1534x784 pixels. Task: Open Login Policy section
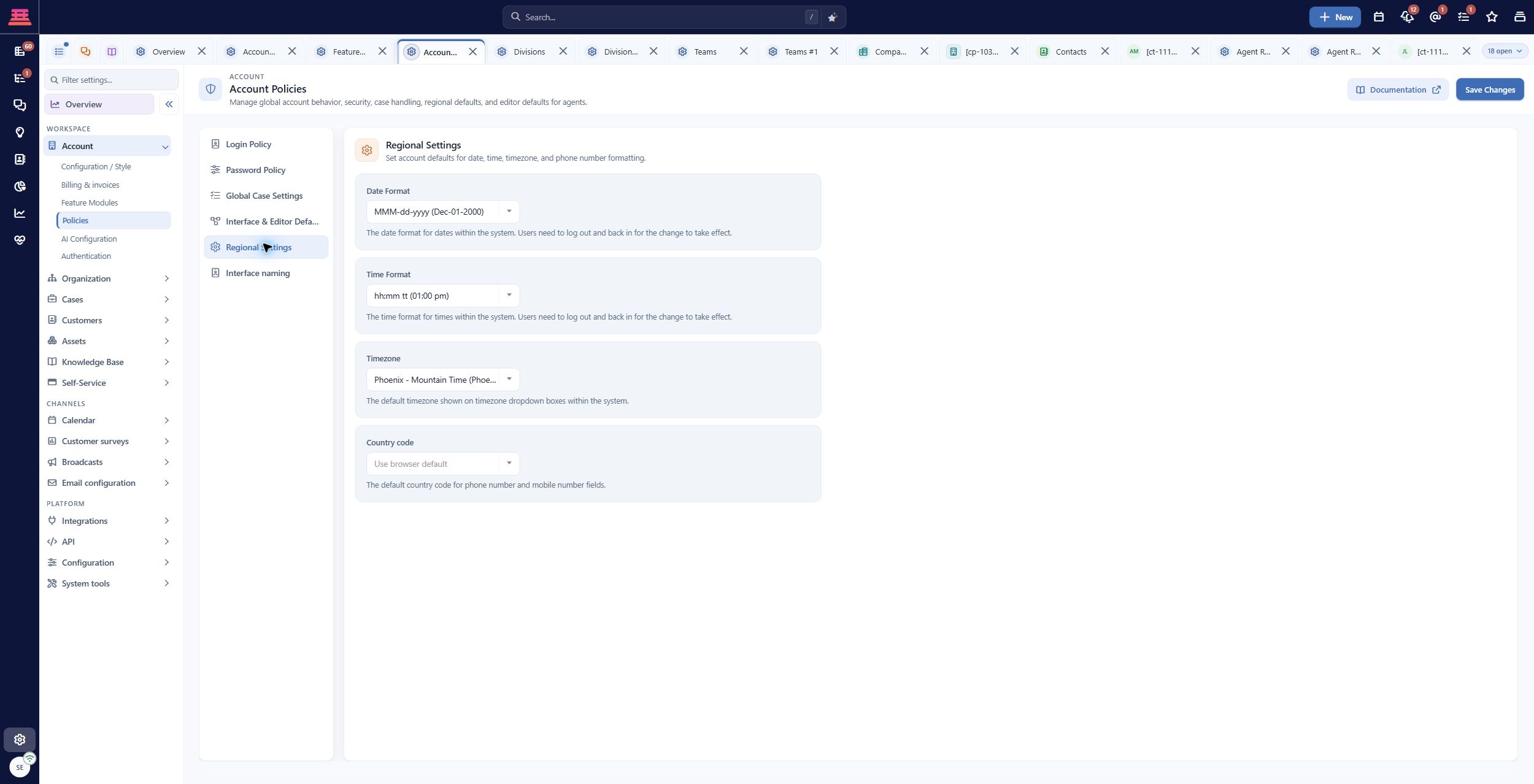(x=266, y=144)
